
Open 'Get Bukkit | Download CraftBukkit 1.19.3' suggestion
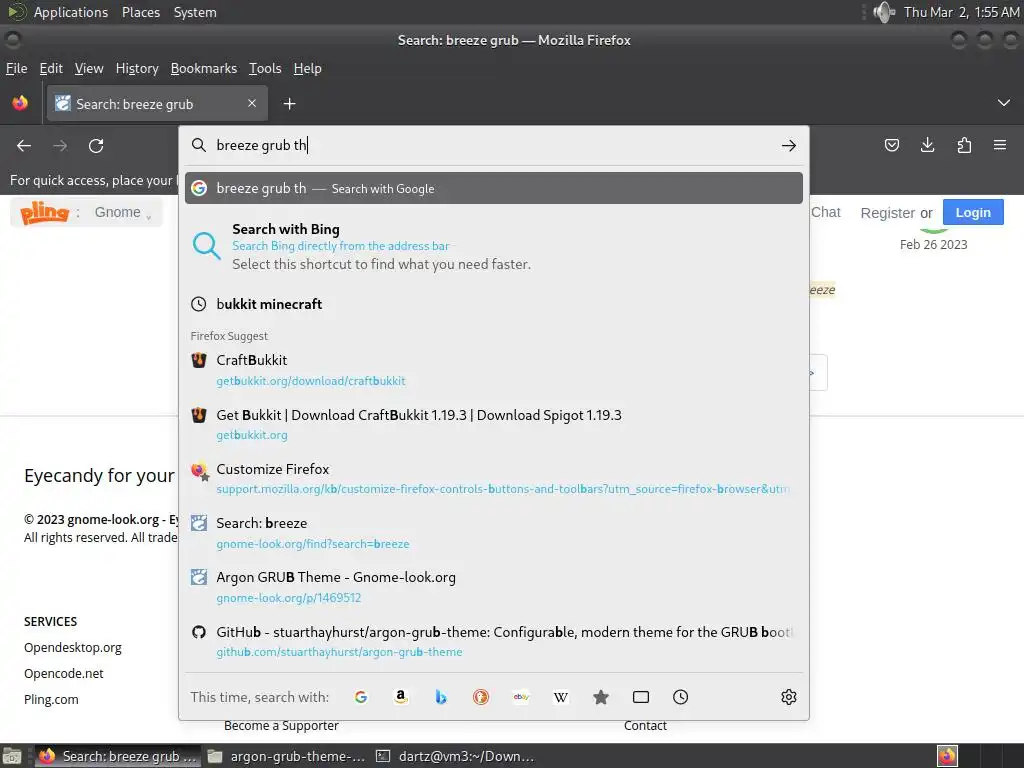(x=494, y=424)
